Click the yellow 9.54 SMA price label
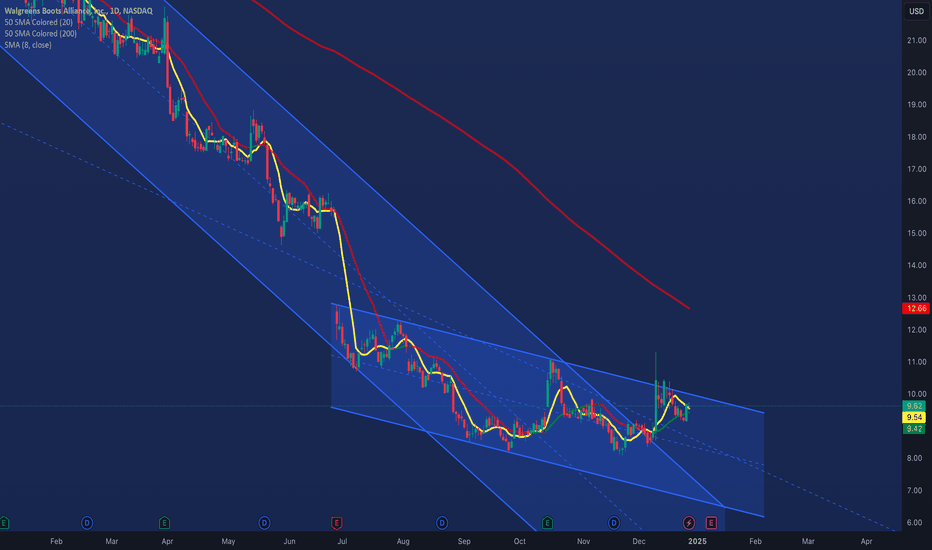 pyautogui.click(x=914, y=417)
